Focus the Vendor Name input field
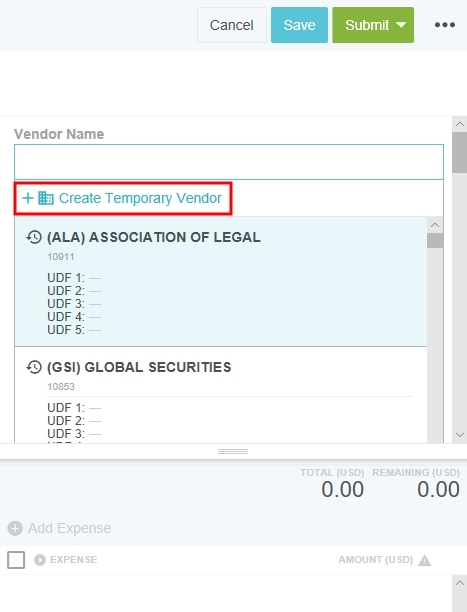Image resolution: width=467 pixels, height=612 pixels. (x=229, y=162)
